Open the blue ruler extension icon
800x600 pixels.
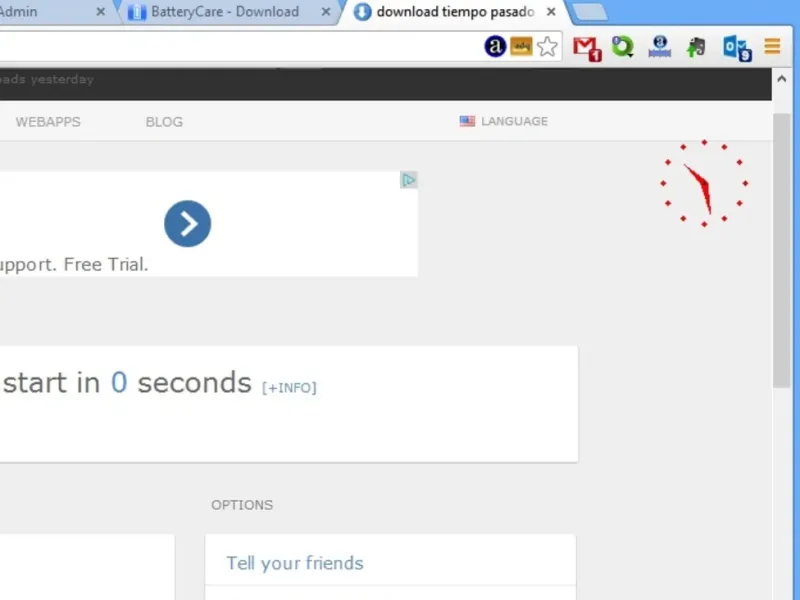[660, 47]
